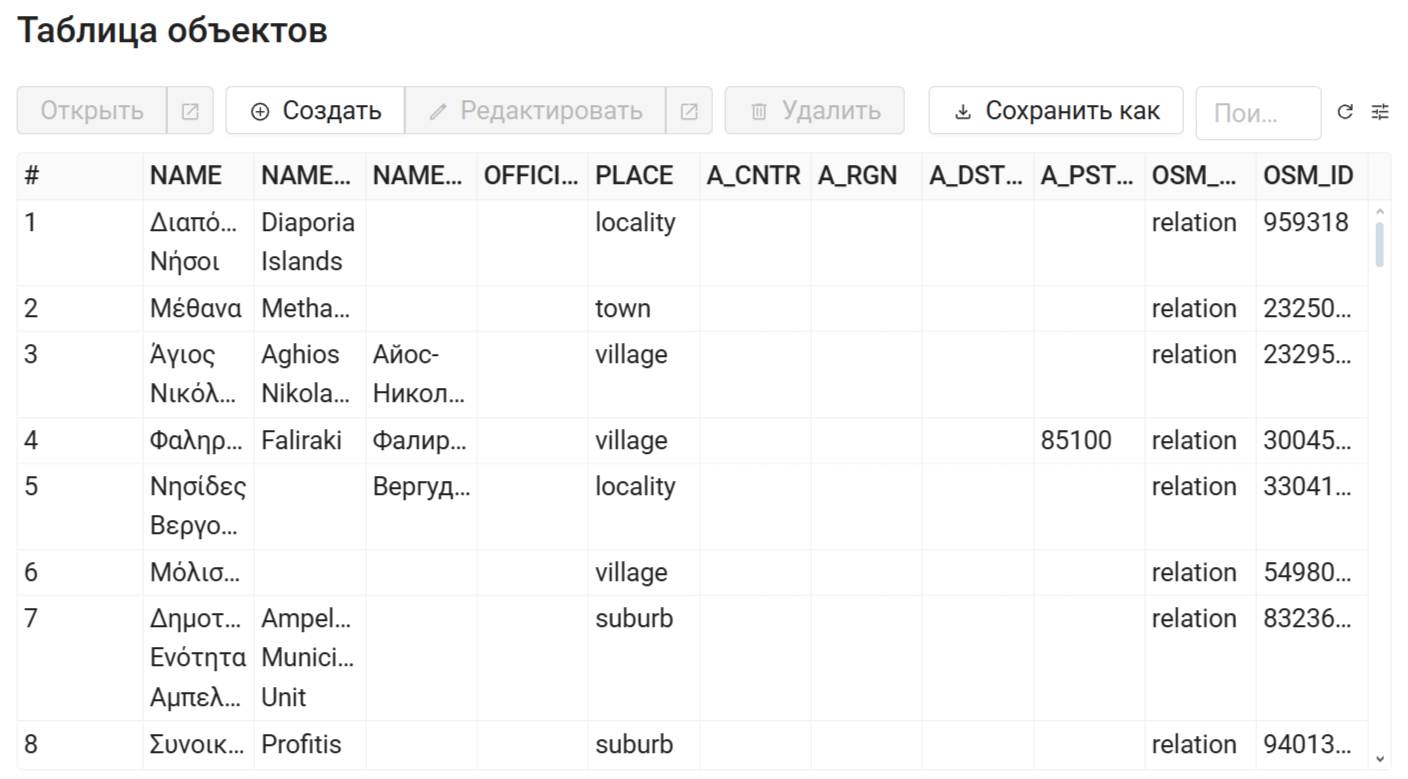Viewport: 1408px width, 779px height.
Task: Click Сохранить как export button
Action: click(1055, 111)
